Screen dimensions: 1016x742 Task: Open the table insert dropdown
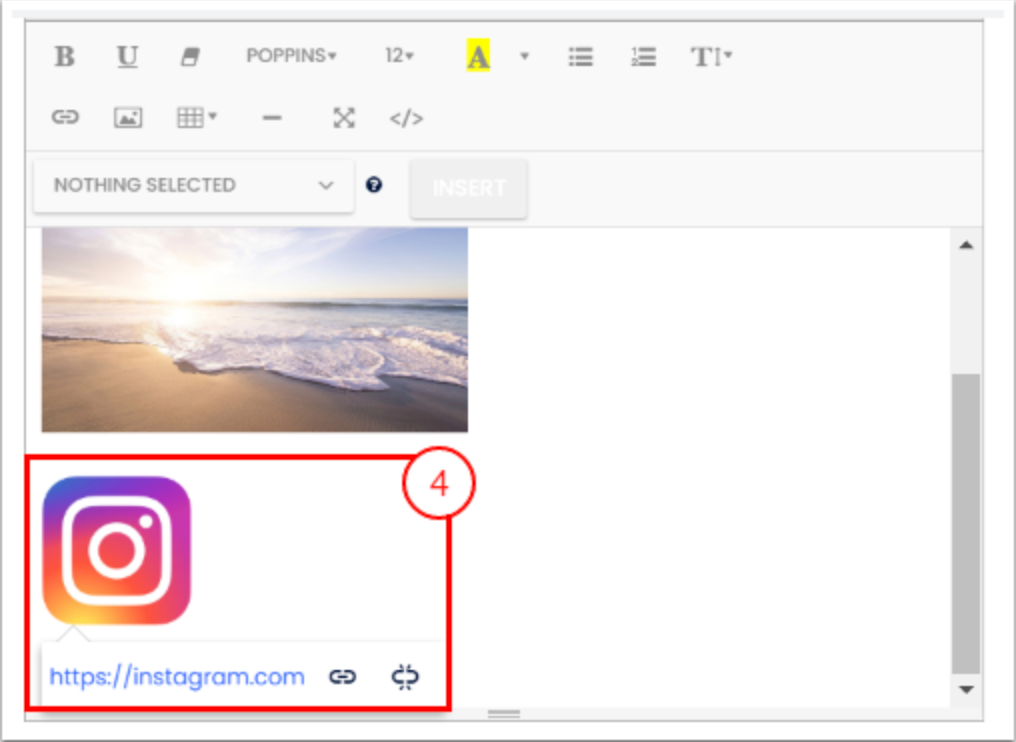pos(197,117)
